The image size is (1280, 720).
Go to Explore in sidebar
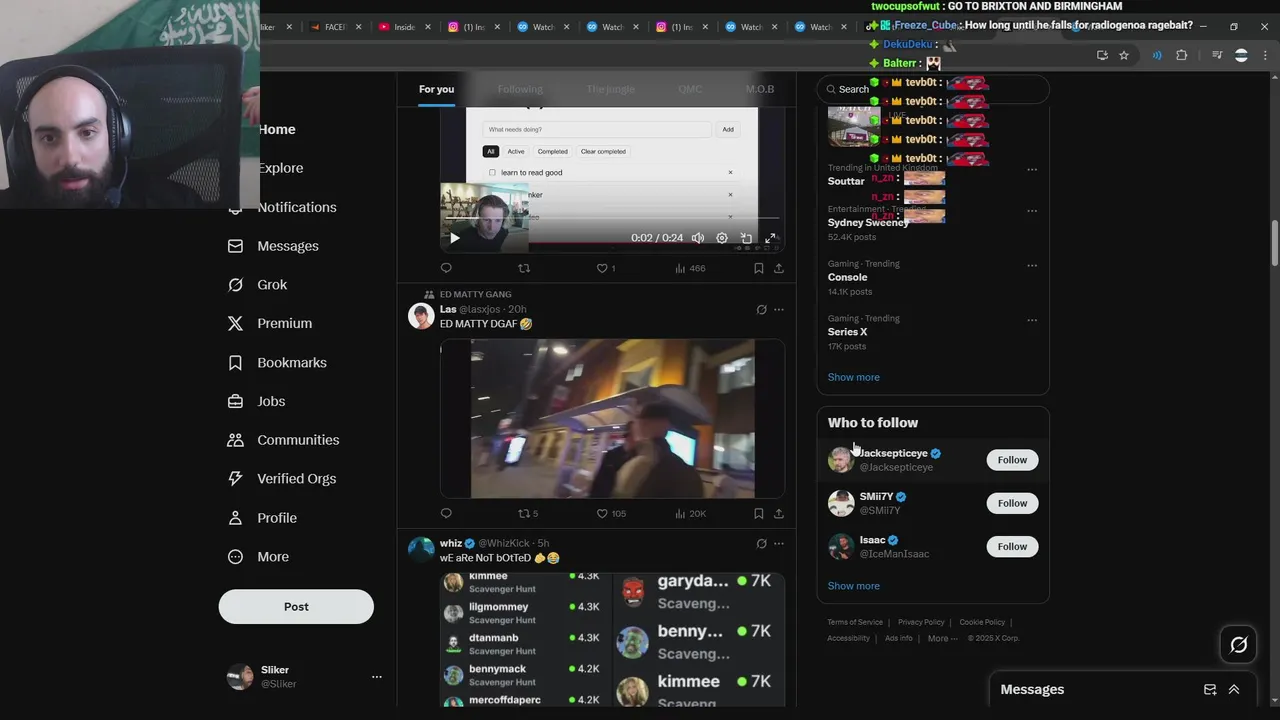coord(280,168)
